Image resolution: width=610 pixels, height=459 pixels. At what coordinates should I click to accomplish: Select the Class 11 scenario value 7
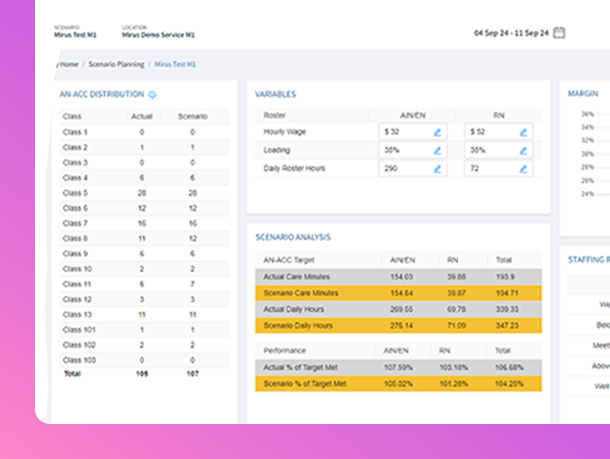click(193, 284)
